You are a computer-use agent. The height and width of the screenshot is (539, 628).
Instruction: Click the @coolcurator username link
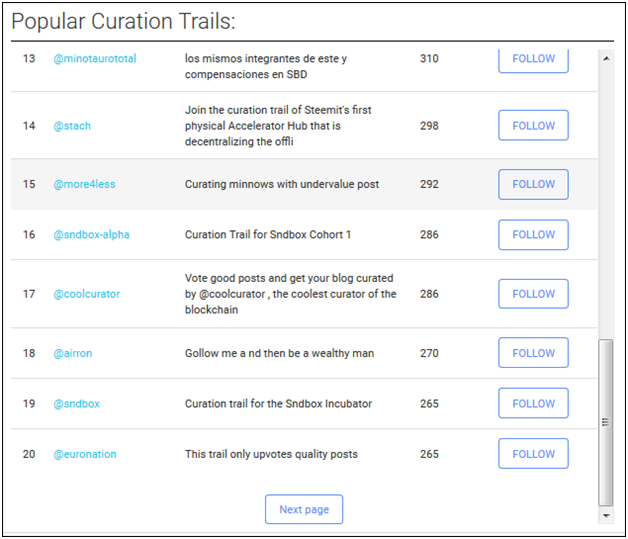(86, 294)
